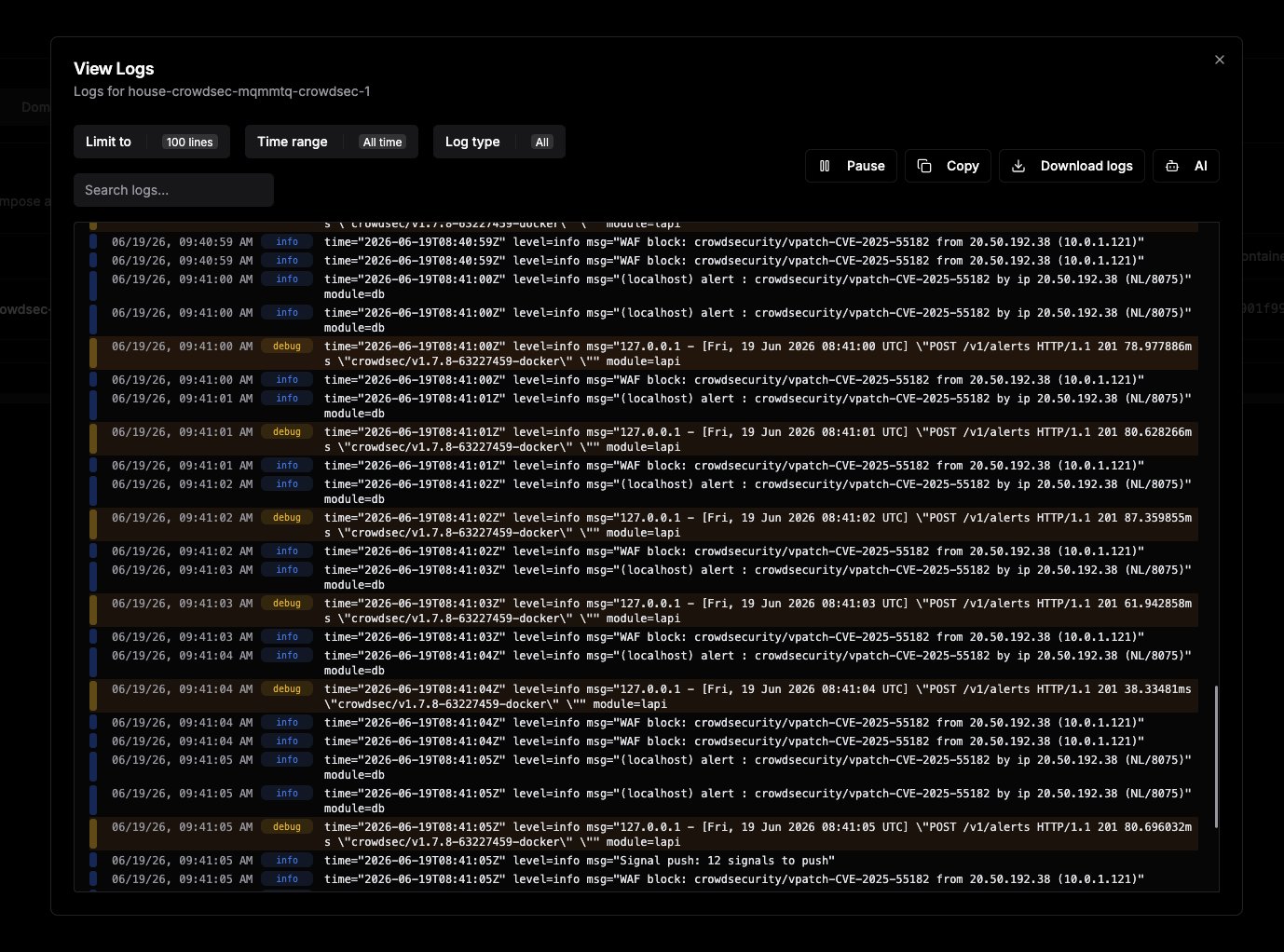
Task: Click log message with 78.977886ms POST alerts
Action: (x=758, y=354)
